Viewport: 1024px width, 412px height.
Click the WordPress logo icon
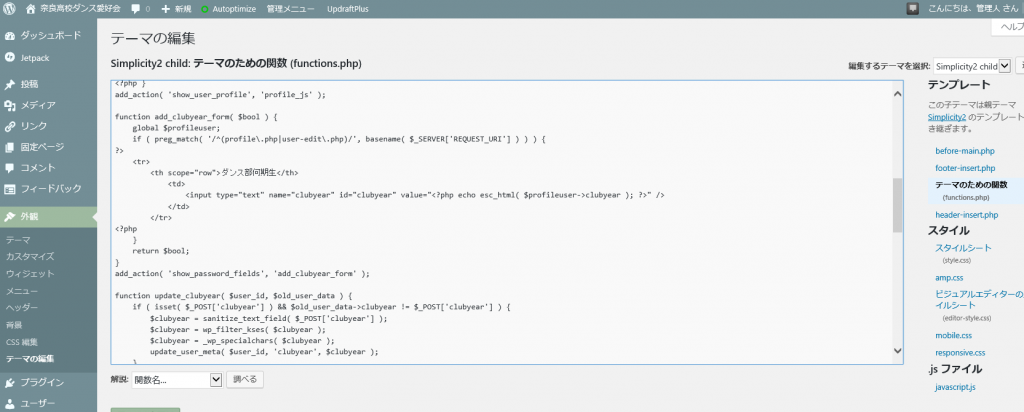pyautogui.click(x=11, y=9)
